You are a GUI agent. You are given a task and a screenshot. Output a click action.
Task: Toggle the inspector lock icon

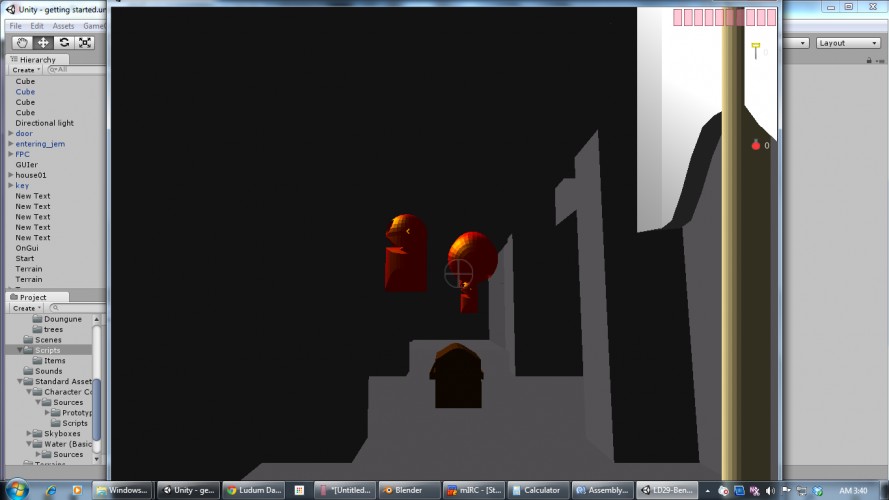click(x=869, y=60)
